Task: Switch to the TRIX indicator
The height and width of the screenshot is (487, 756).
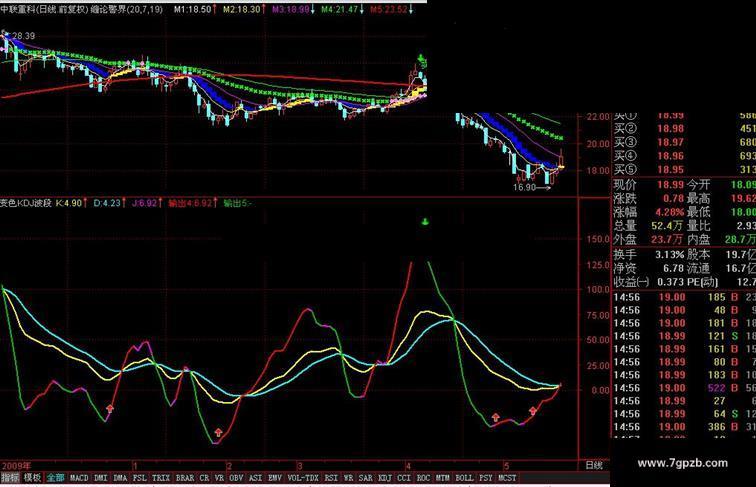Action: click(161, 478)
